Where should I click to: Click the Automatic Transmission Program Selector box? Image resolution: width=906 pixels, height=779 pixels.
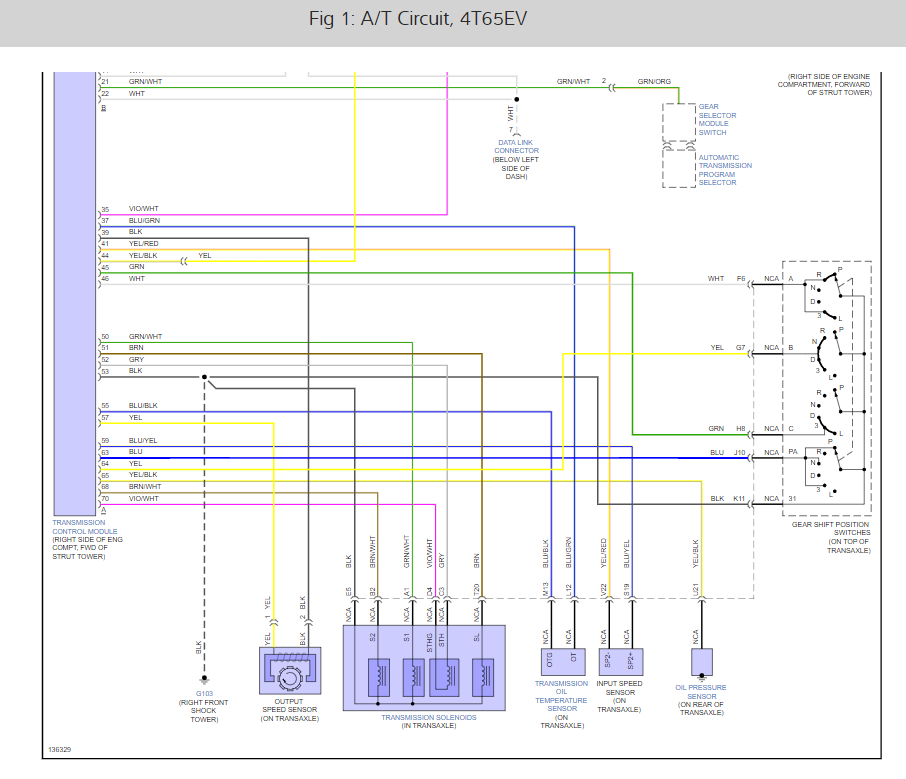click(679, 168)
